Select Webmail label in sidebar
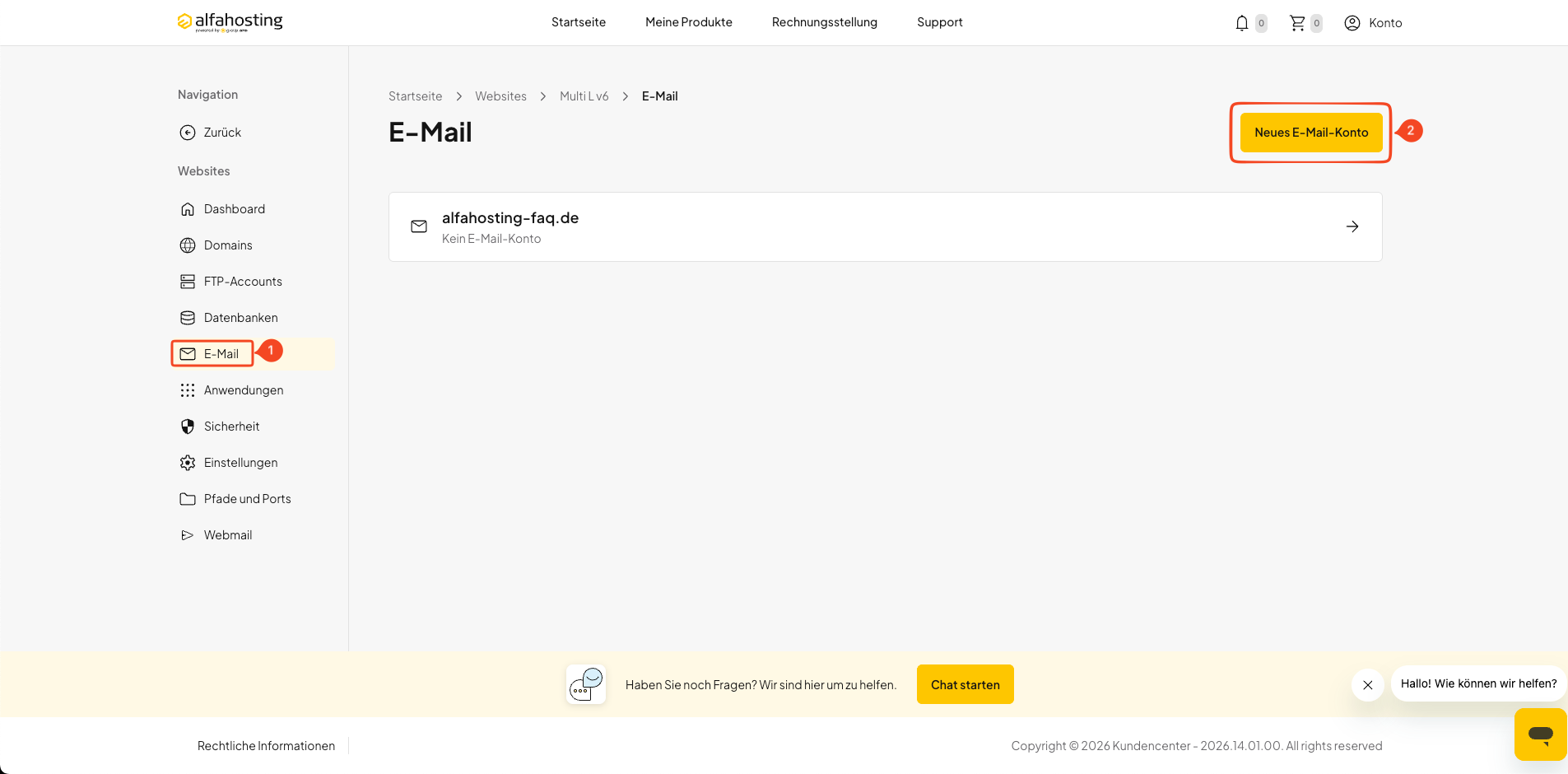This screenshot has width=1568, height=774. coord(228,535)
